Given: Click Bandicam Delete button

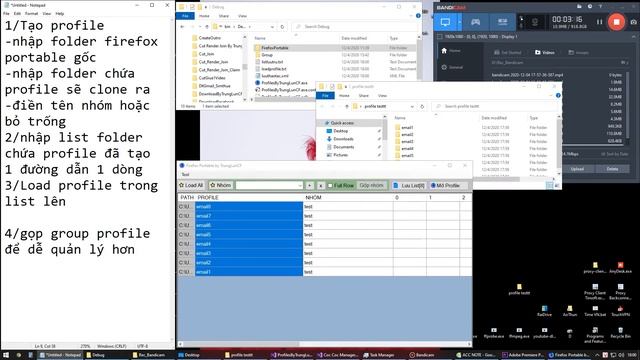Looking at the screenshot, I should 612,169.
